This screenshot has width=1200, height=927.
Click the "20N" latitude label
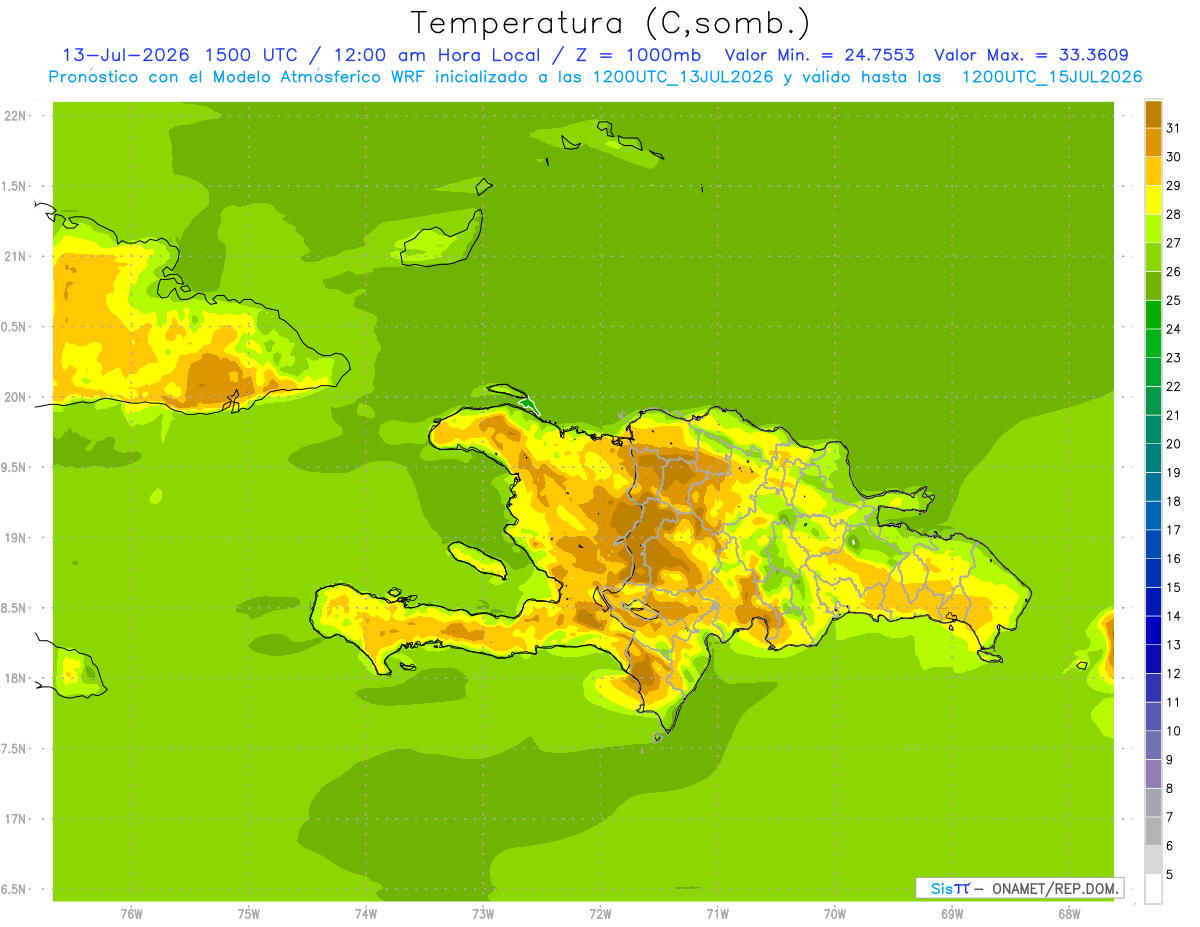[x=15, y=397]
